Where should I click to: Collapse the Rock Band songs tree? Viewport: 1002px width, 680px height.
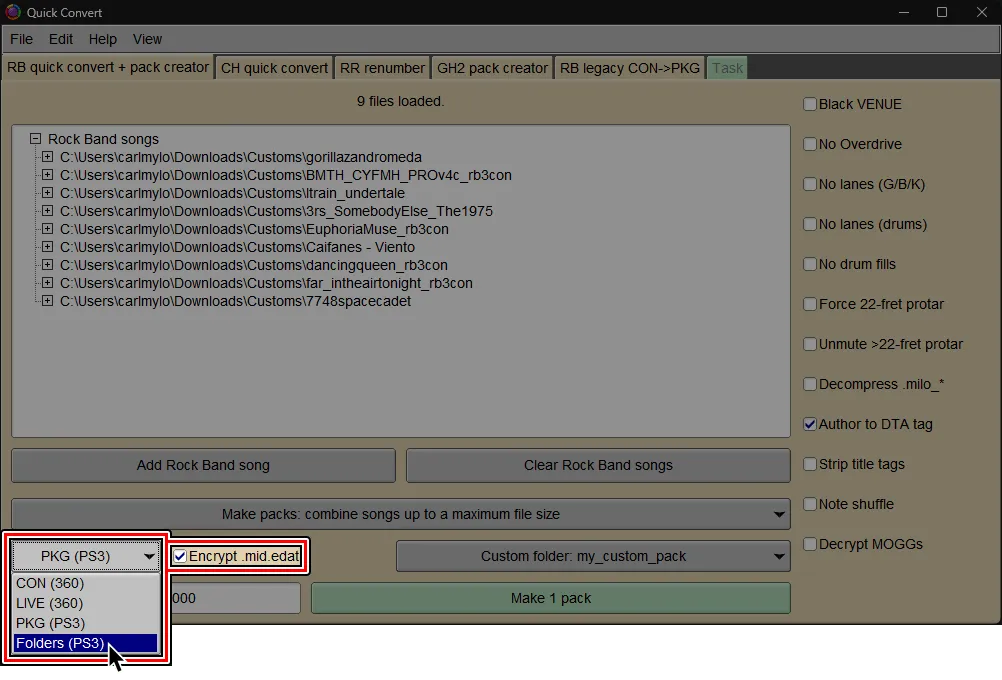click(x=34, y=139)
